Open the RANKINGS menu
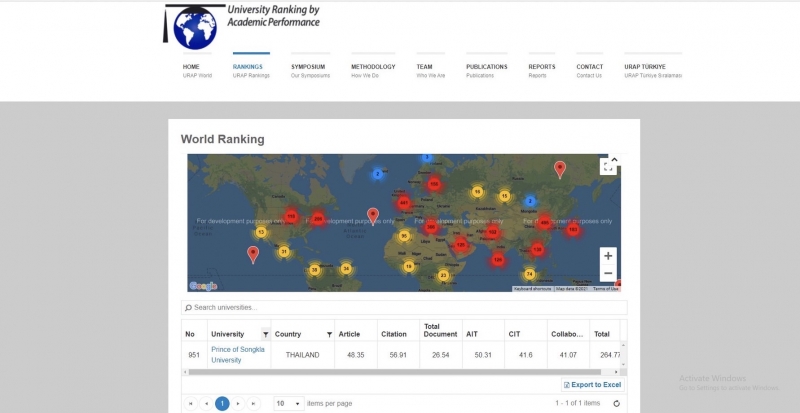Image resolution: width=800 pixels, height=413 pixels. (251, 70)
